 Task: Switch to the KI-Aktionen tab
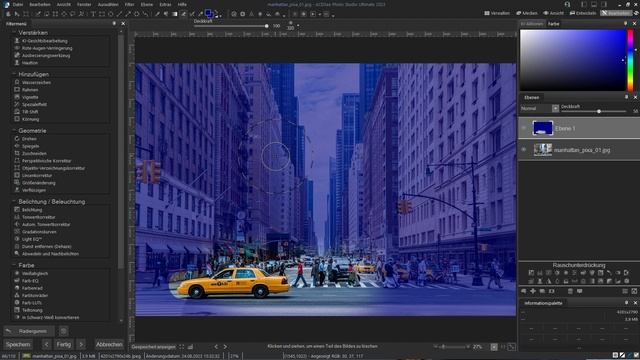coord(532,24)
